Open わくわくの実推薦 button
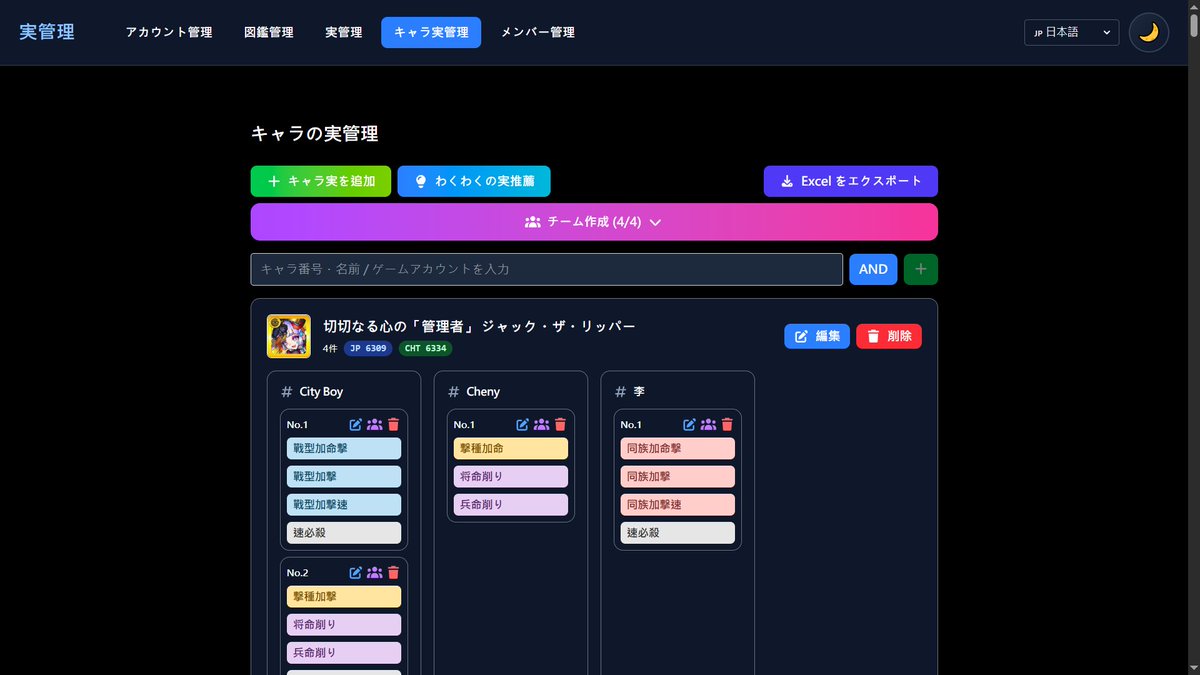This screenshot has height=675, width=1200. click(x=474, y=181)
